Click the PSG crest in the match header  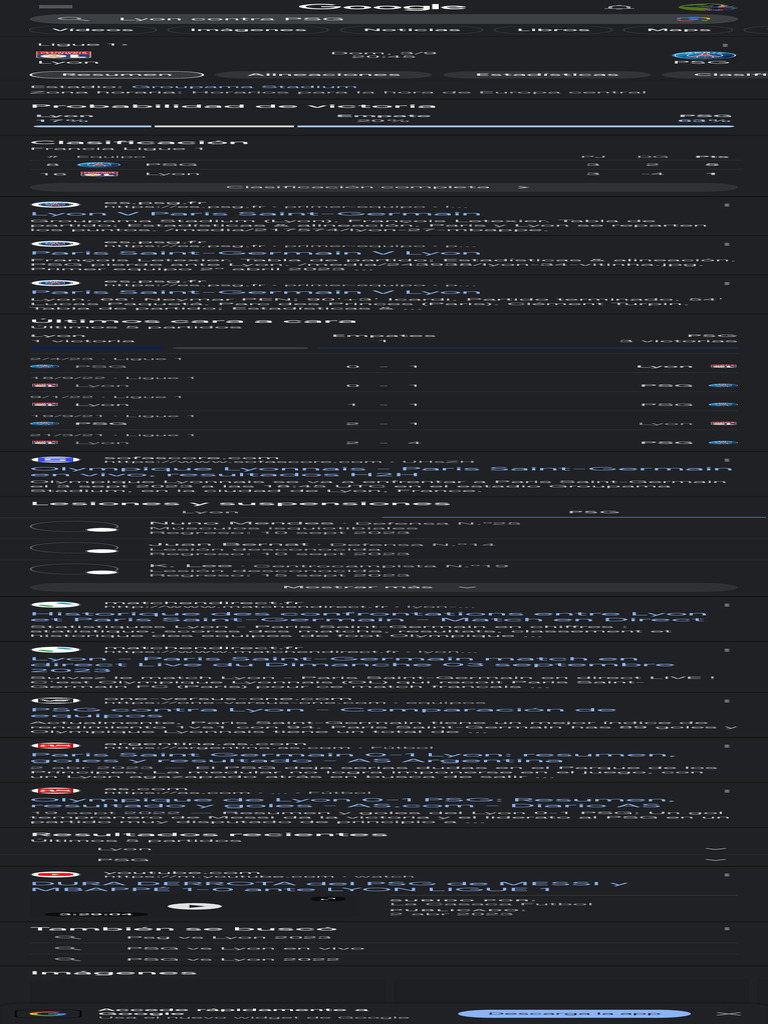704,55
